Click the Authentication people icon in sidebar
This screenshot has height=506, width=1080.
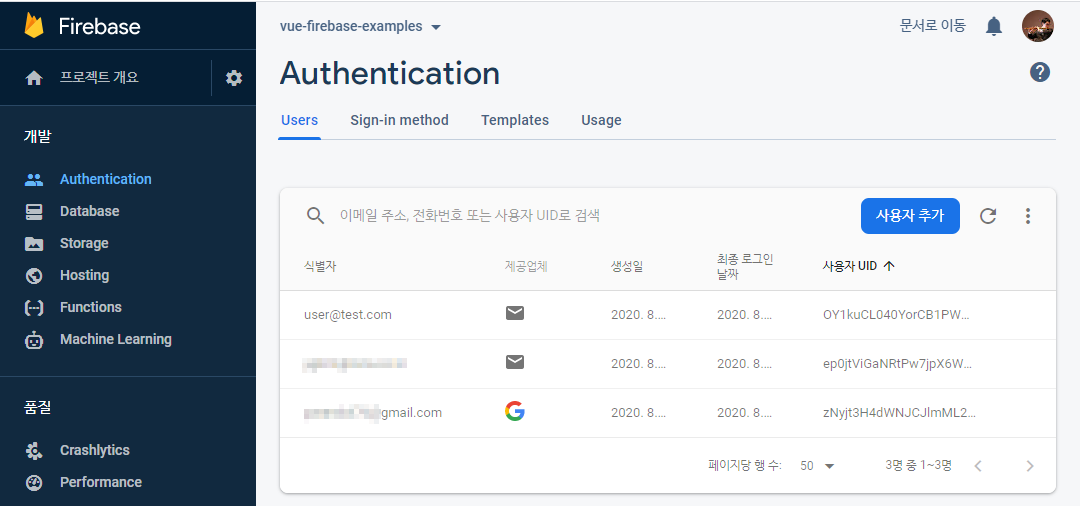tap(34, 180)
